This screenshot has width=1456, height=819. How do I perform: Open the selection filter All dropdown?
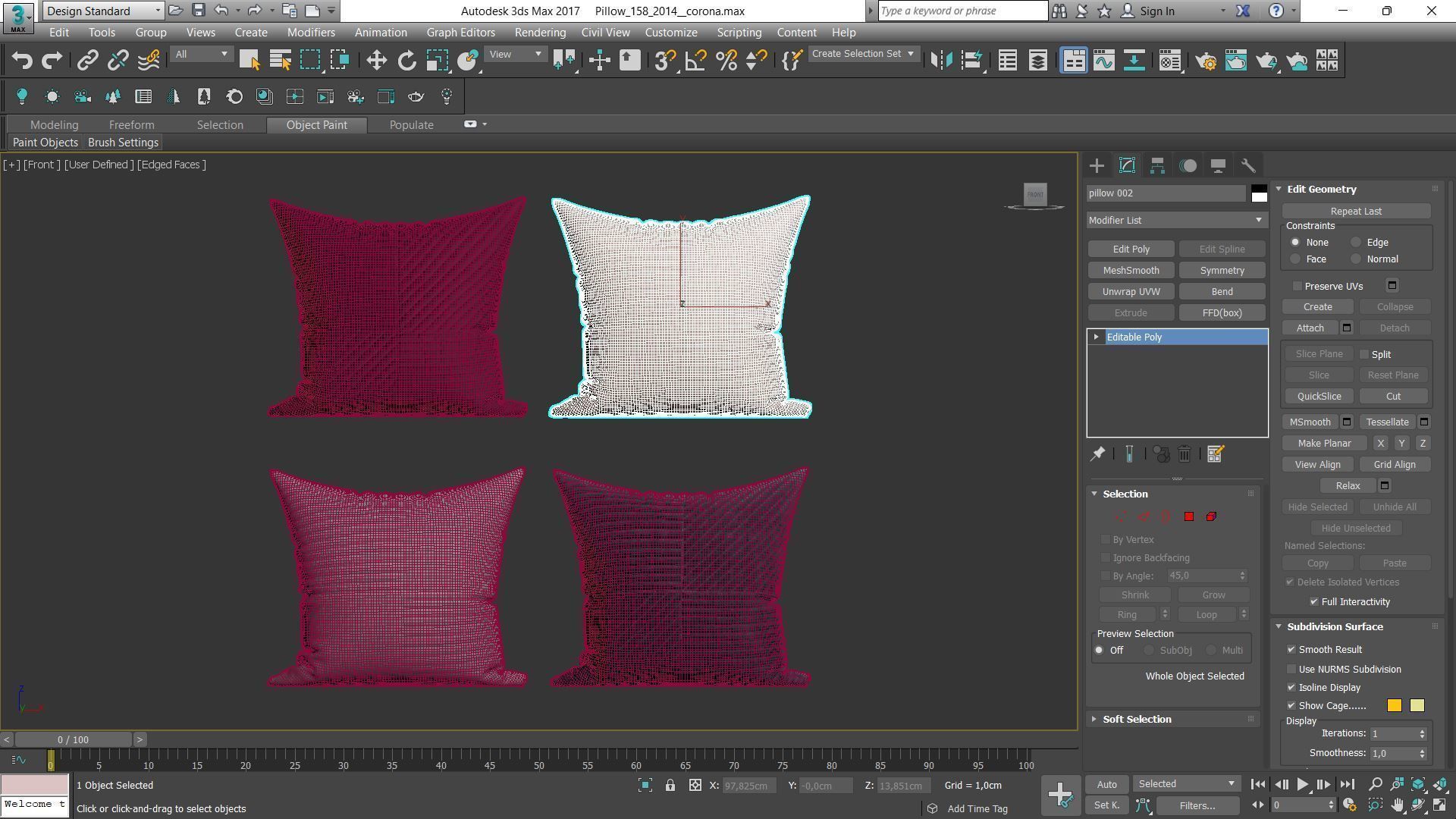click(x=201, y=54)
